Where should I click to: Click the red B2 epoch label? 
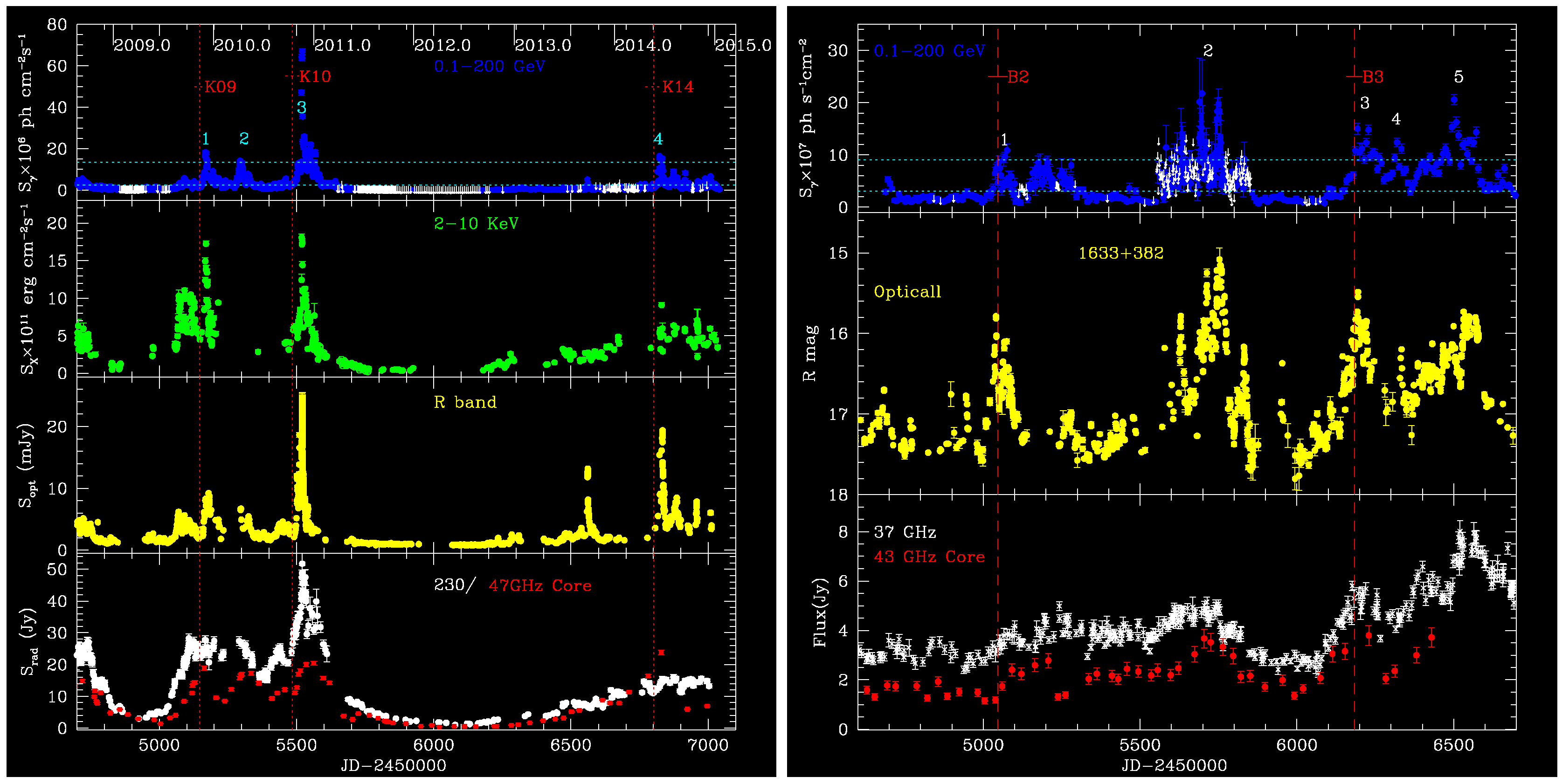[x=1018, y=77]
